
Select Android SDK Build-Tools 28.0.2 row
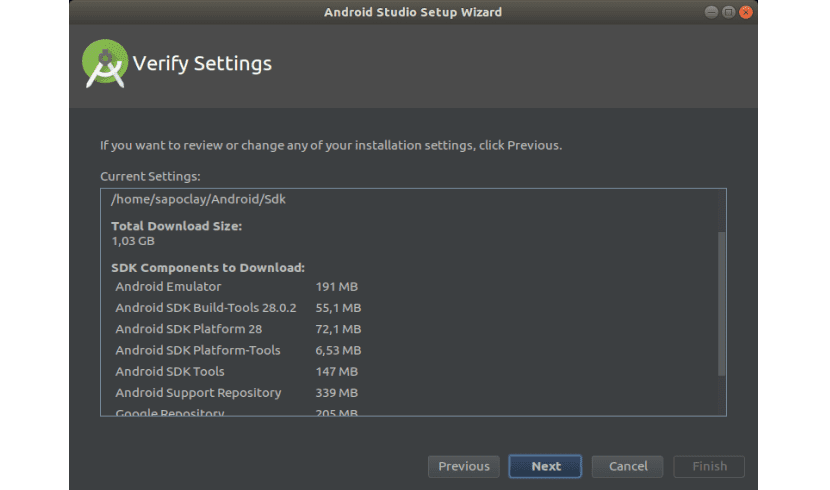click(206, 308)
